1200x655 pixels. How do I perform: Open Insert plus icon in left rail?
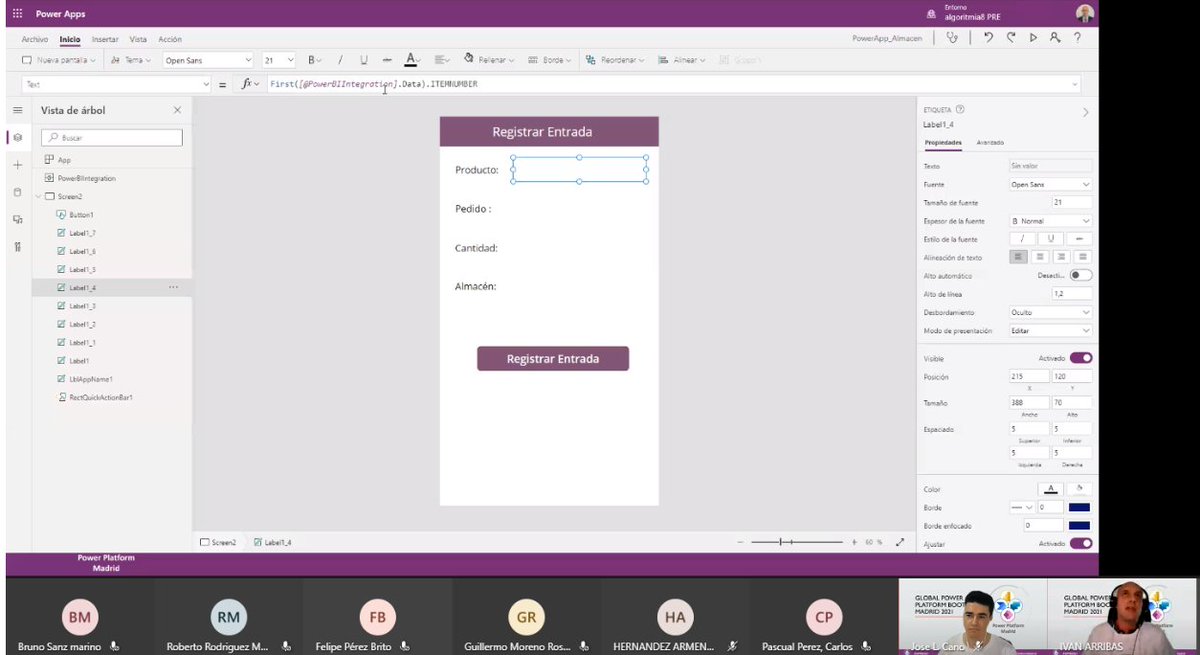coord(17,164)
